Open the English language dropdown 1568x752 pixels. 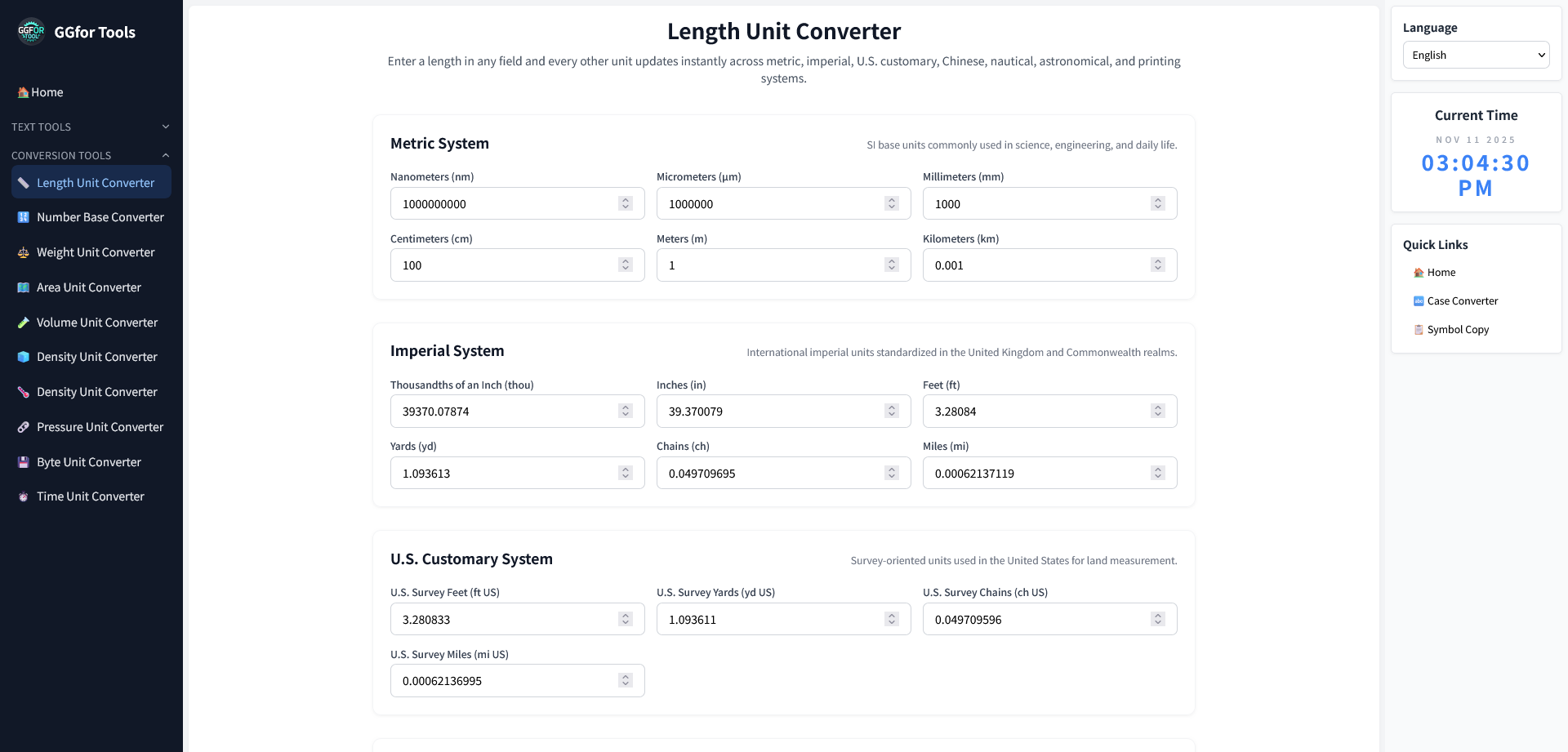click(x=1476, y=55)
